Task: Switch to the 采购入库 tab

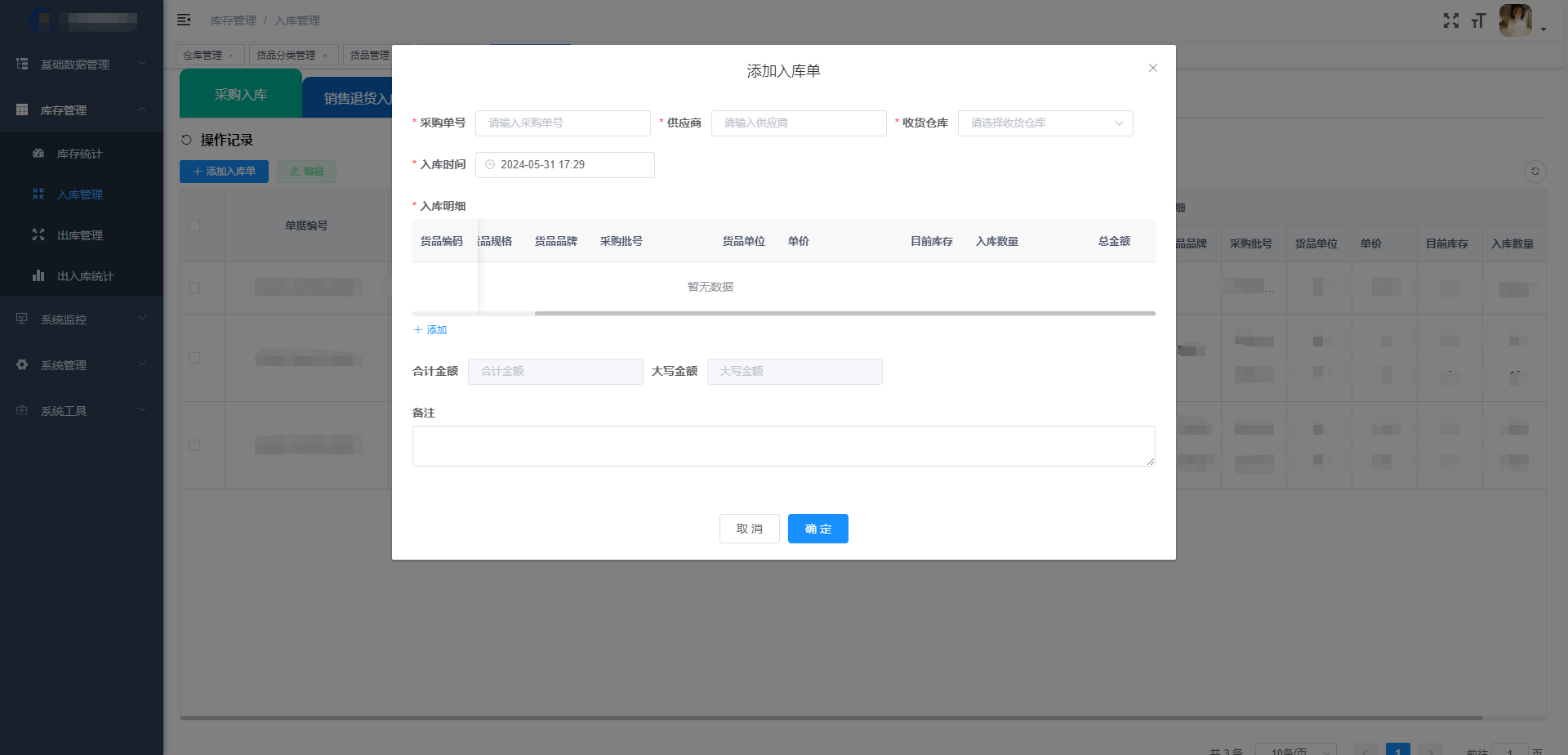Action: click(x=241, y=94)
